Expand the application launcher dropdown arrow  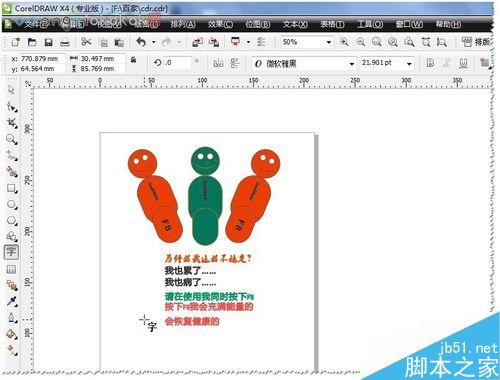tap(248, 42)
